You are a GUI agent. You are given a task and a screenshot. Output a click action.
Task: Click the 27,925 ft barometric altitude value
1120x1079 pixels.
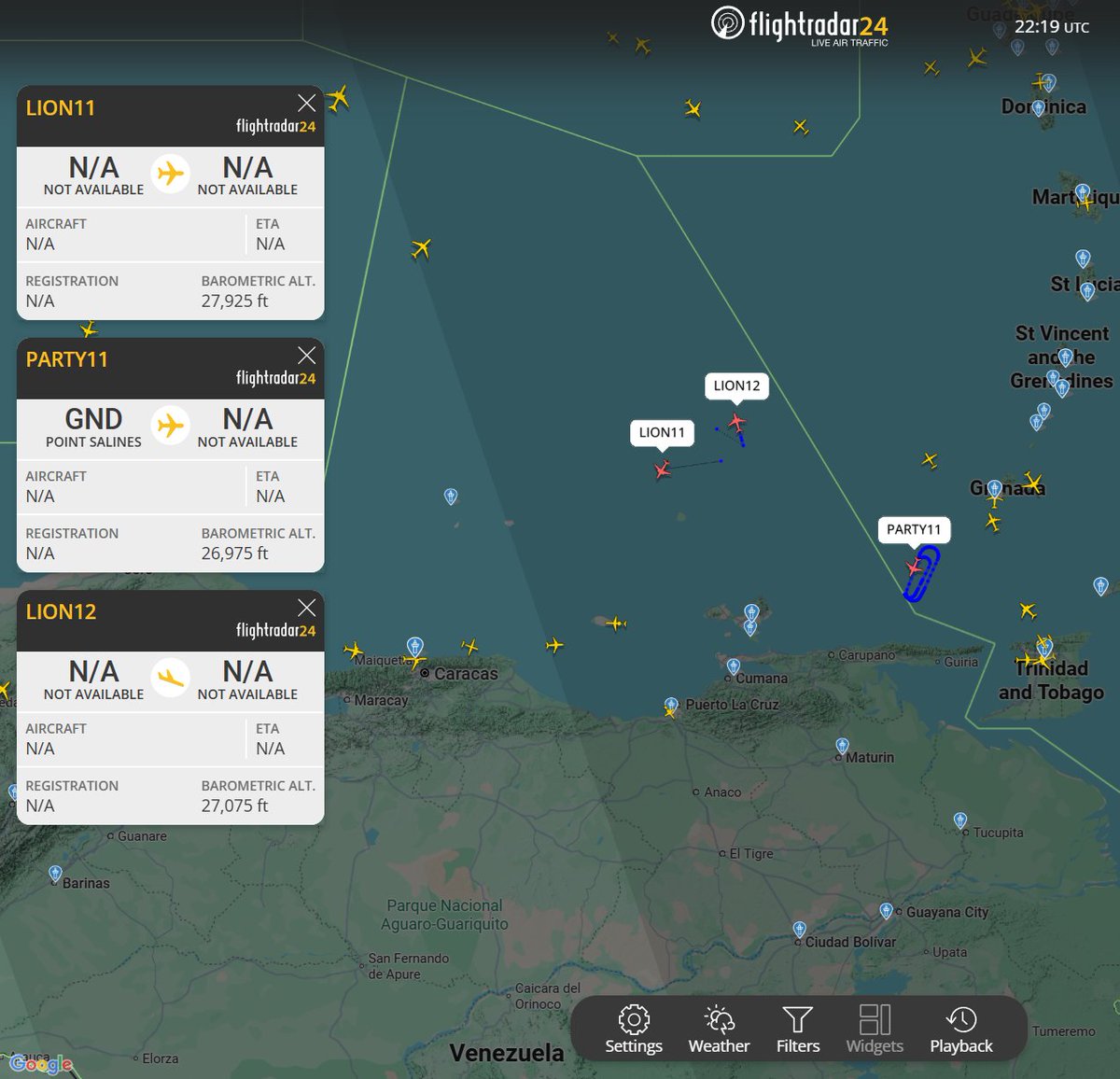click(x=234, y=301)
